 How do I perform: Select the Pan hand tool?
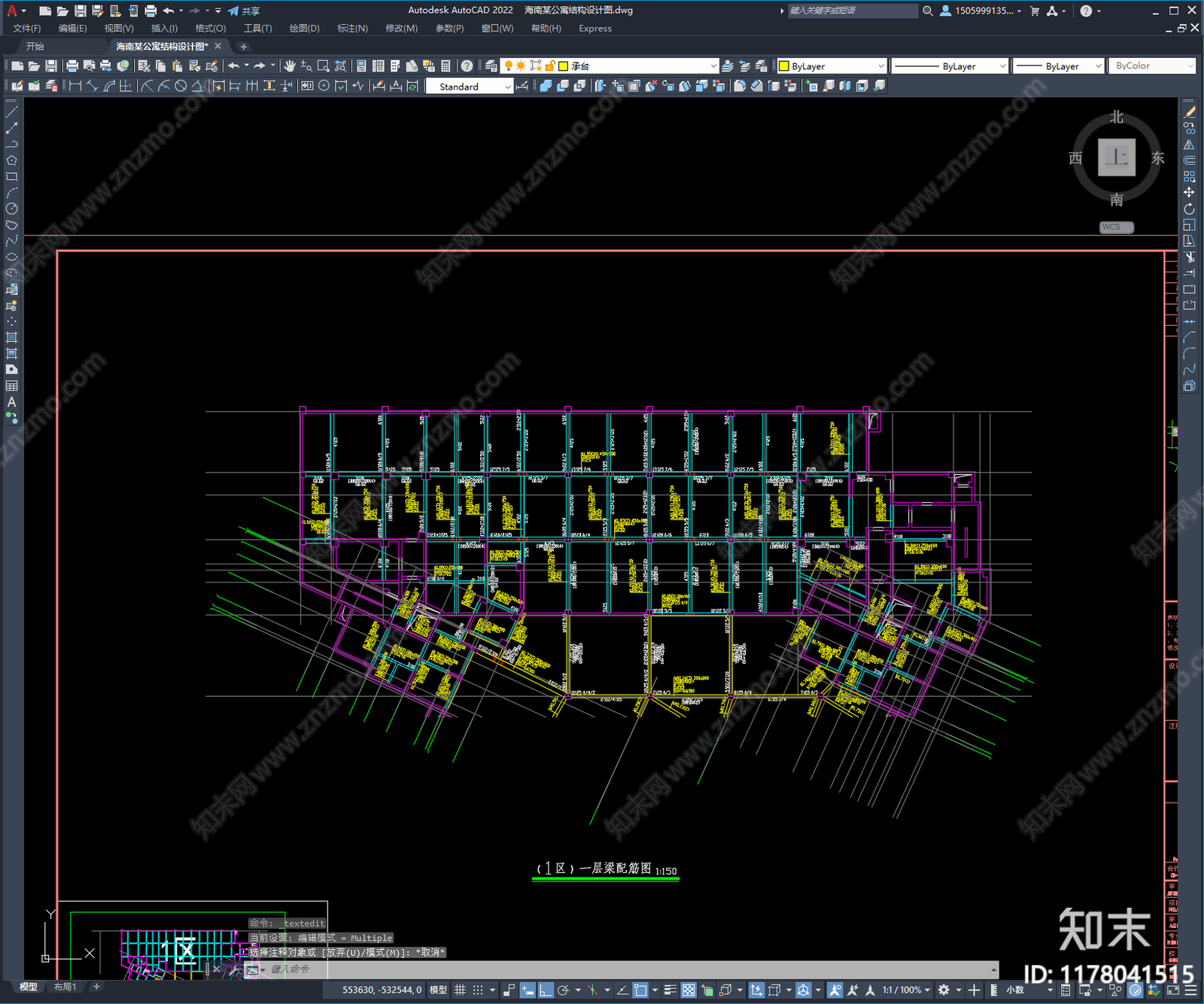click(x=290, y=66)
